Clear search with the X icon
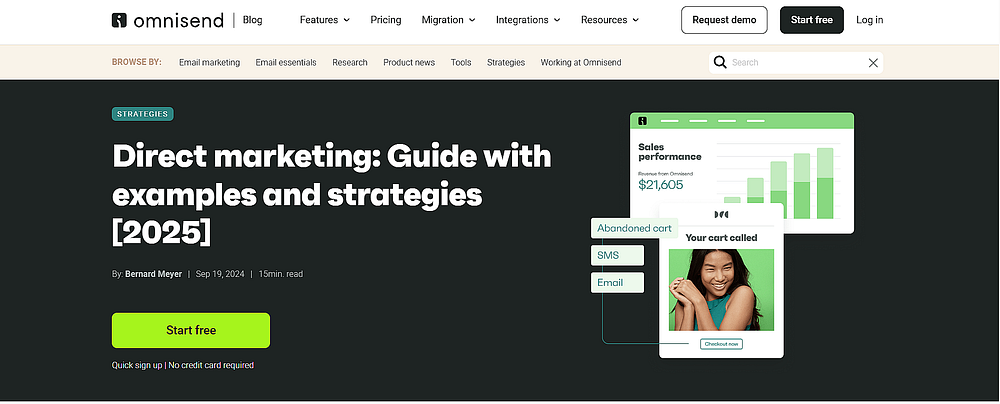 873,63
